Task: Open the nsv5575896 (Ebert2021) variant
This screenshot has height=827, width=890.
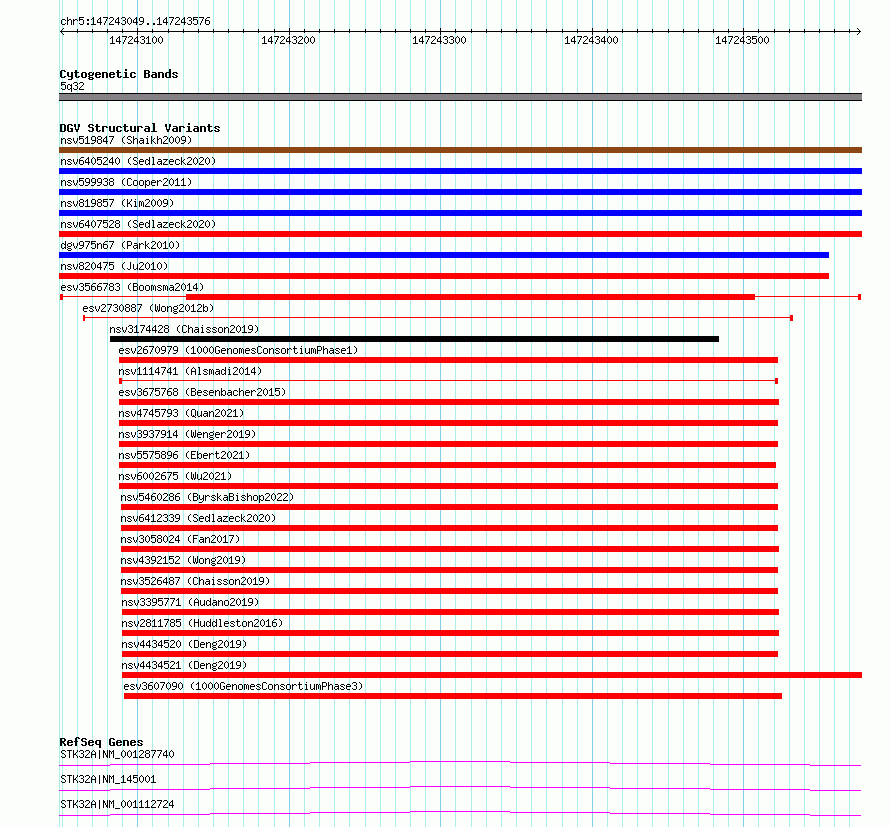Action: coord(184,455)
